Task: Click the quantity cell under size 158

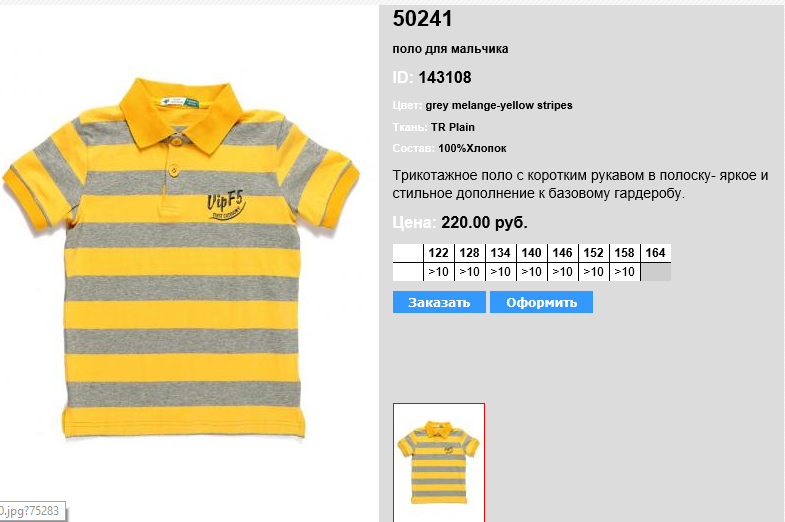Action: click(625, 272)
